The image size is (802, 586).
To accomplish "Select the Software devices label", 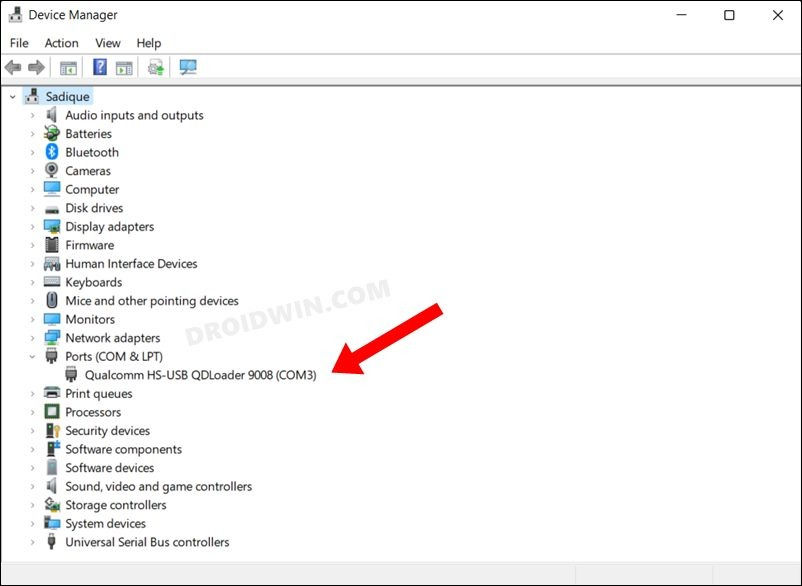I will click(x=109, y=468).
